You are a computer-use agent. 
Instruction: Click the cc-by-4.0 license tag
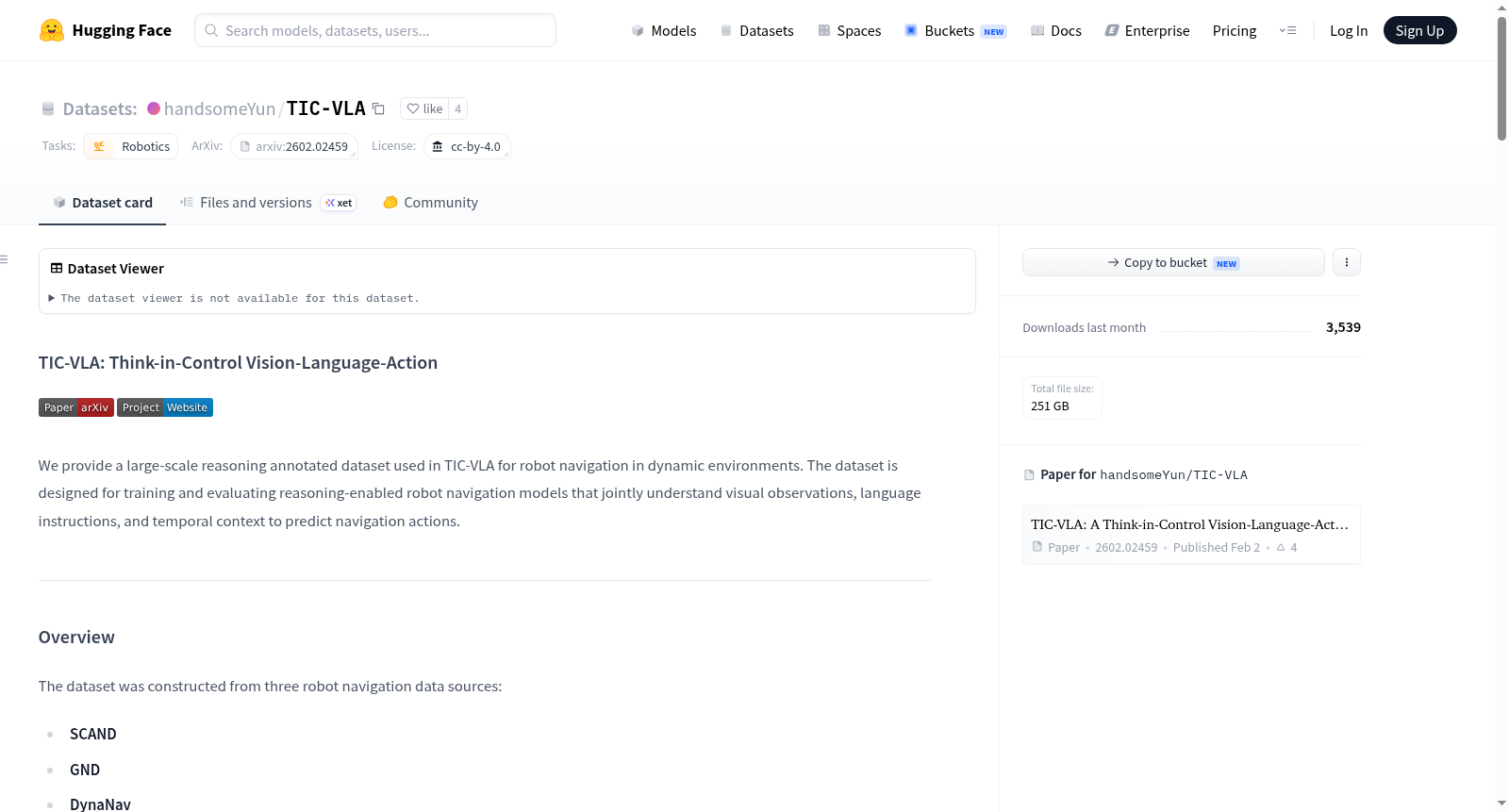(x=468, y=146)
